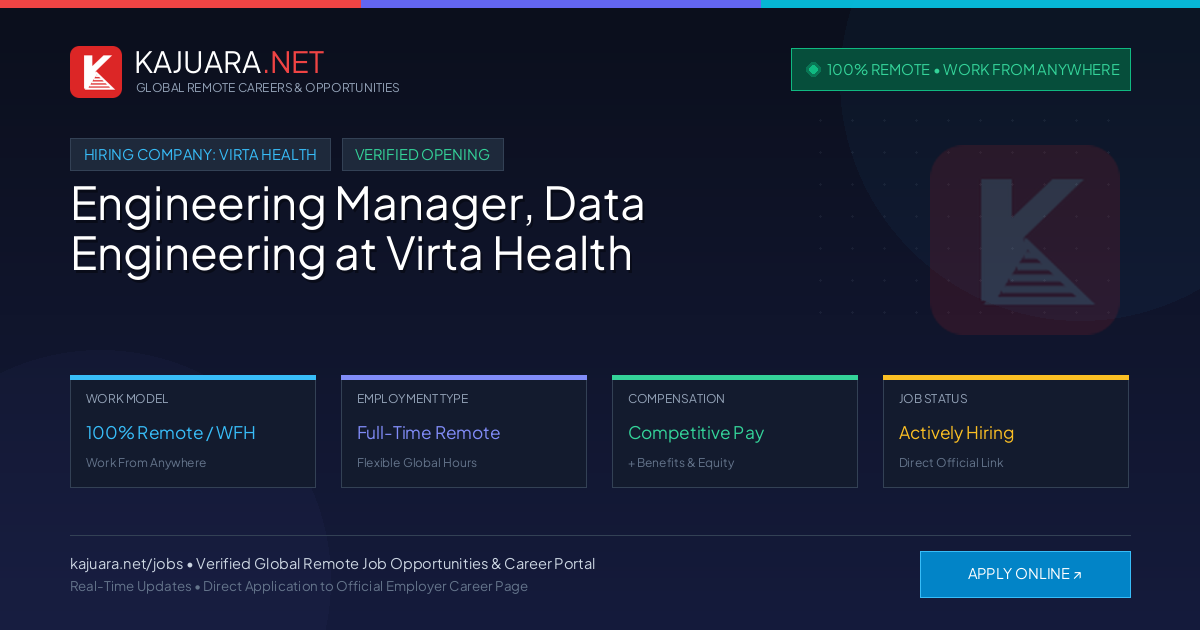Open the Work Model card

point(193,432)
